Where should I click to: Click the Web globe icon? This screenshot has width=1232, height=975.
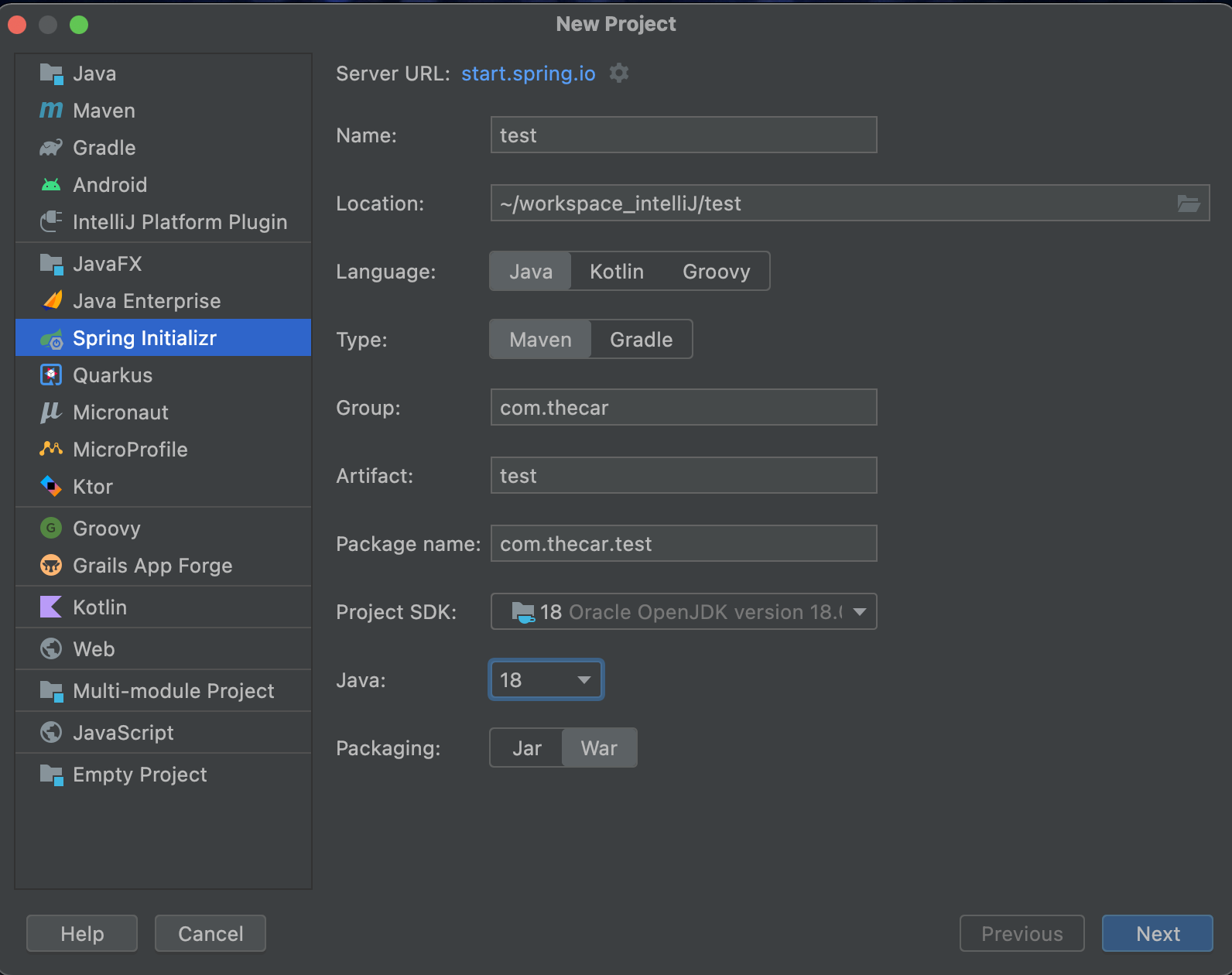(51, 649)
